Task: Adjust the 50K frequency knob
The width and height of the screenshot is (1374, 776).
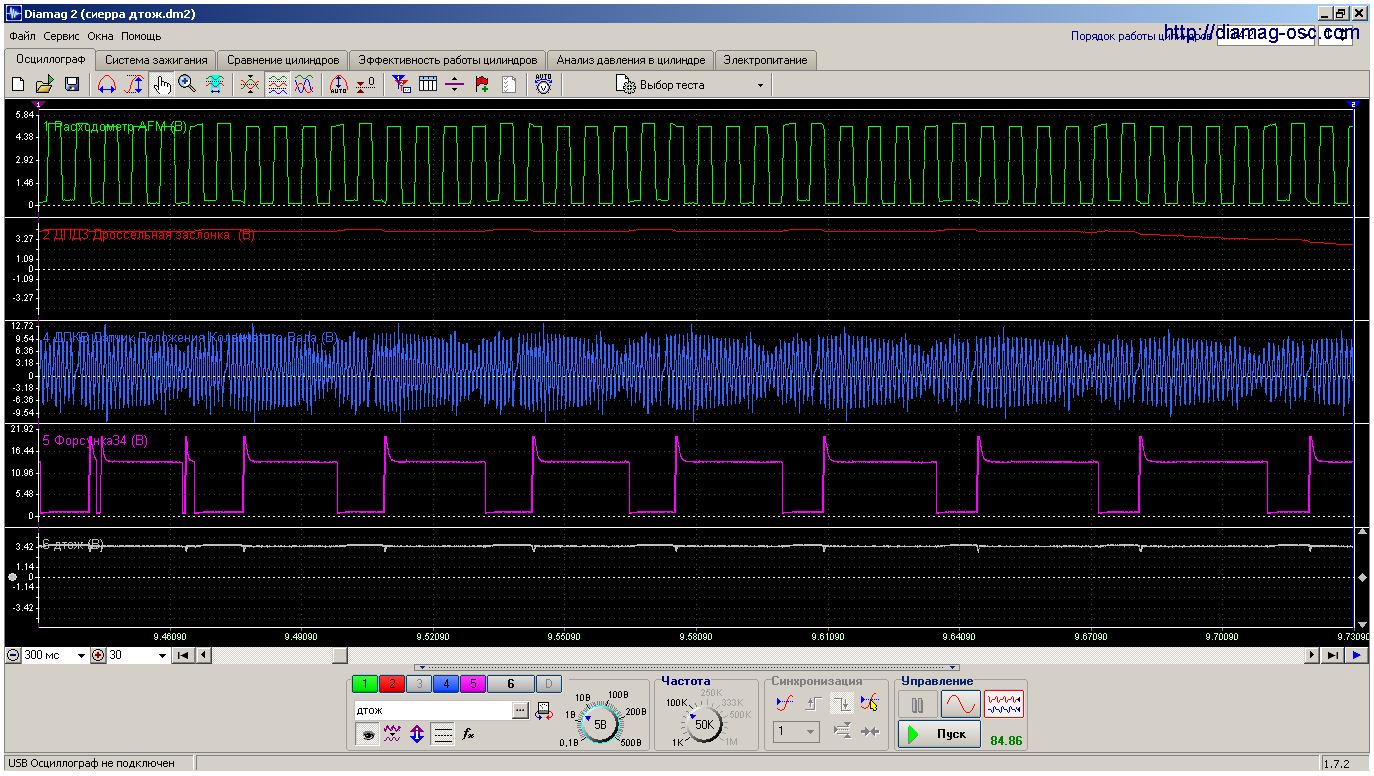Action: 703,724
